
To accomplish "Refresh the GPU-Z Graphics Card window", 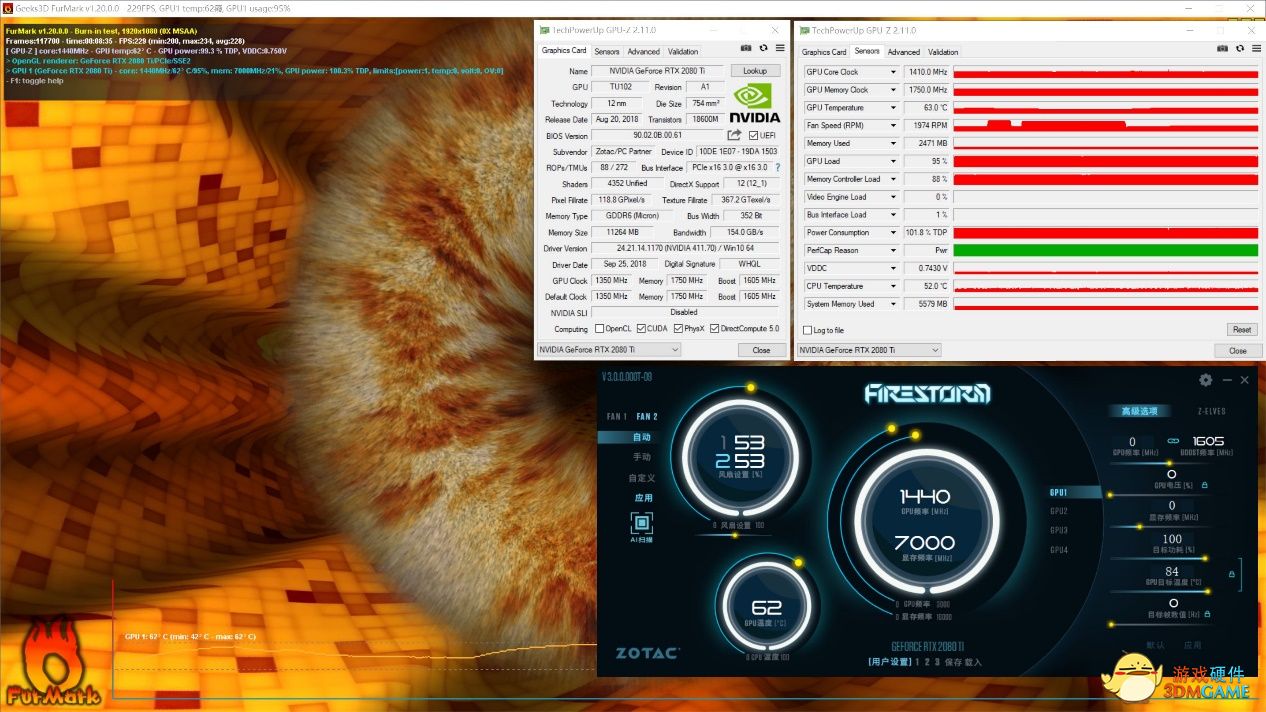I will tap(763, 48).
